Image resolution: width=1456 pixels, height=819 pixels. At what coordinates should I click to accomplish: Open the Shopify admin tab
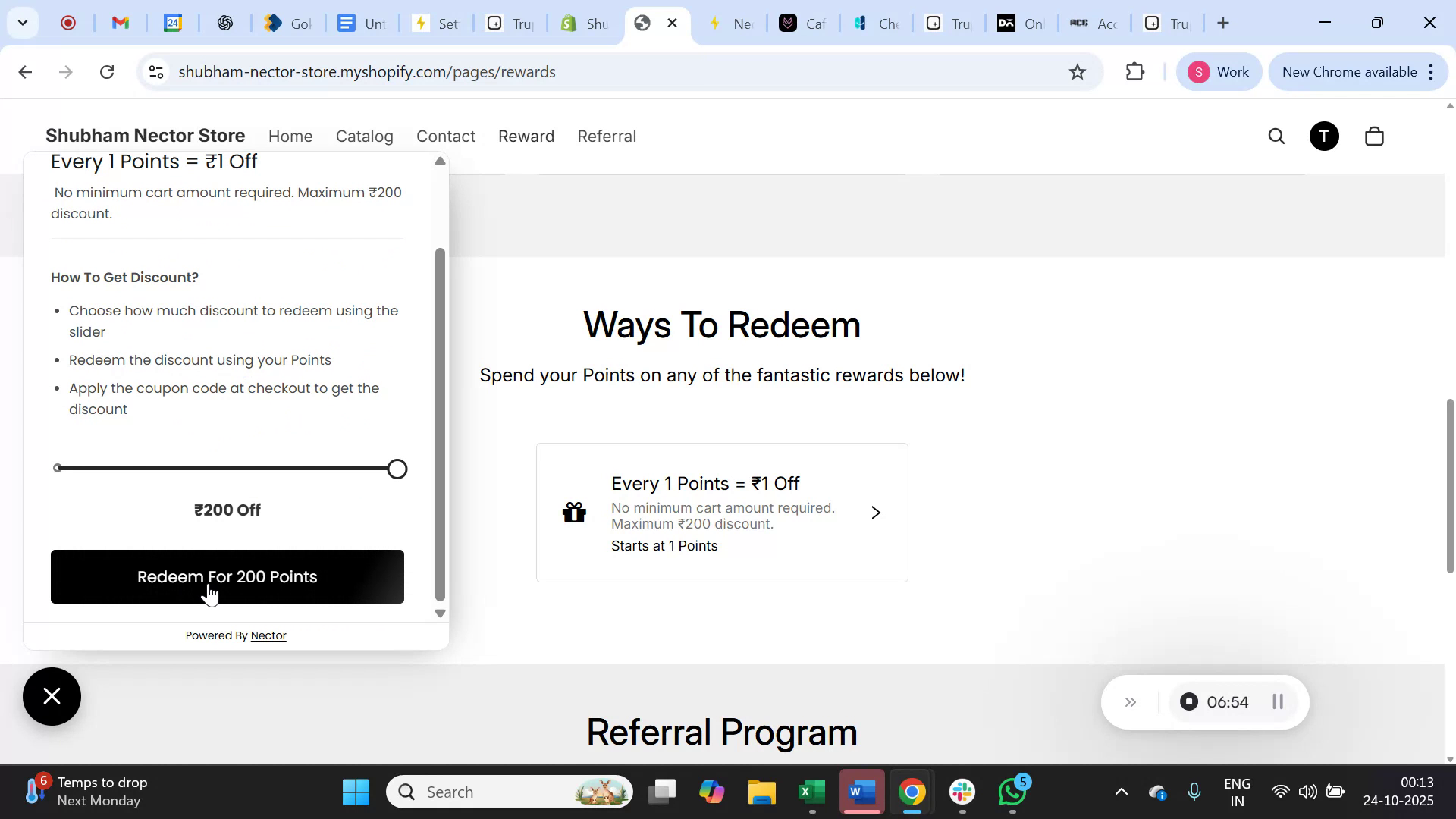coord(582,23)
